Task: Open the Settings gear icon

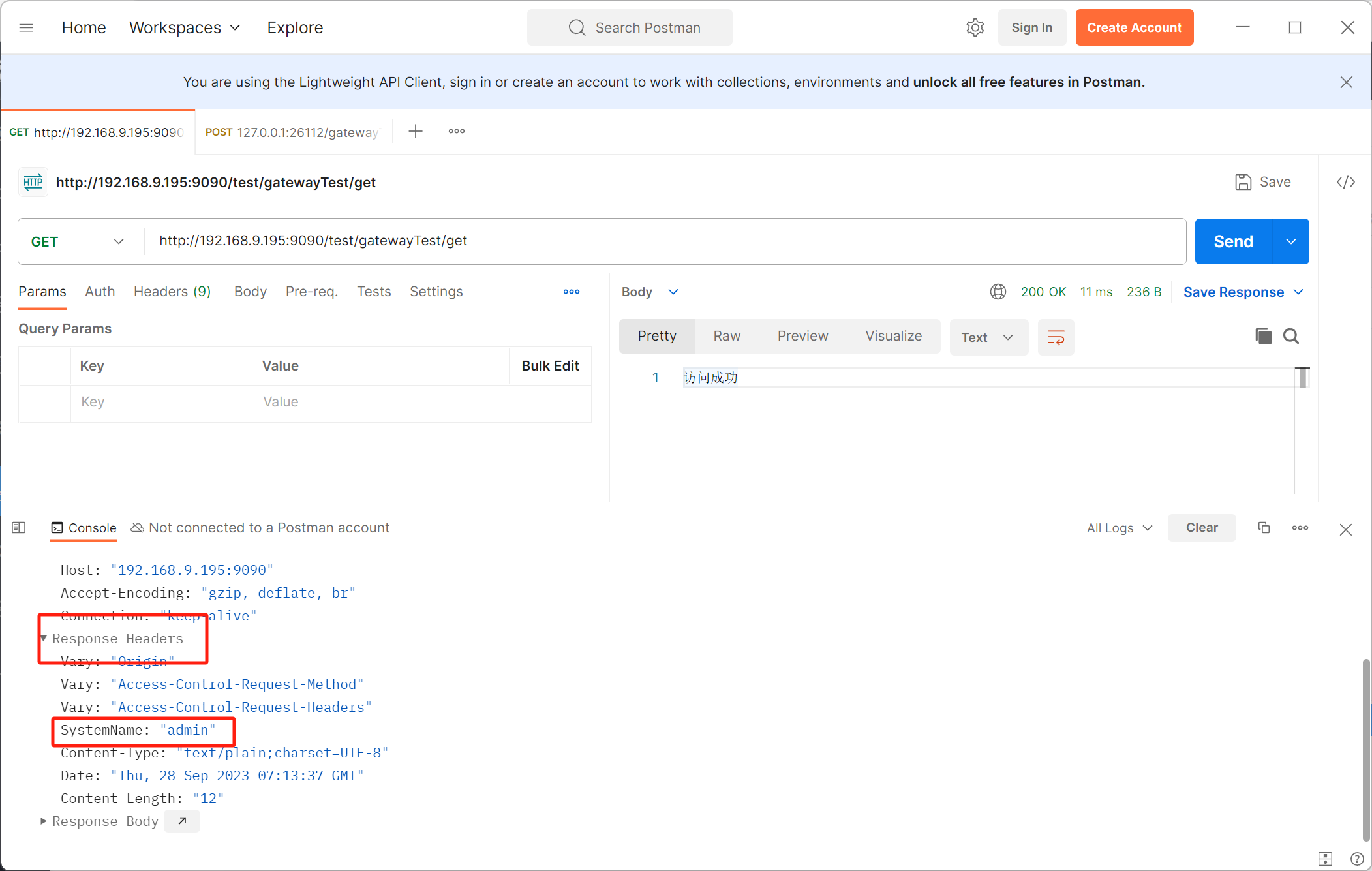Action: 975,27
